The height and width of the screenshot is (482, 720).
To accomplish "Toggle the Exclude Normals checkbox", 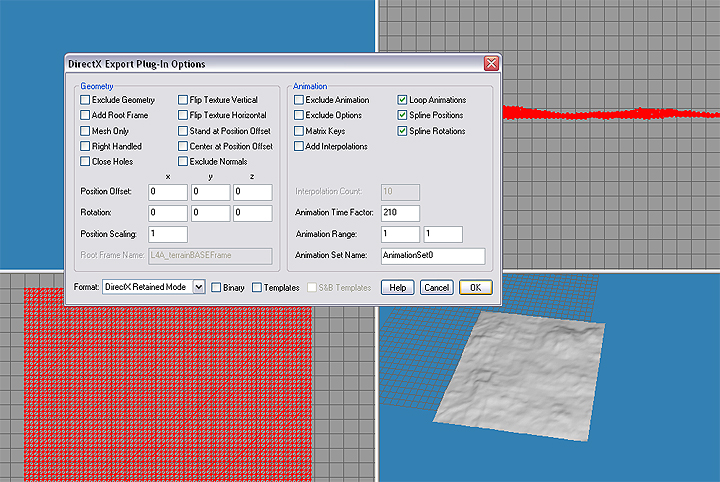I will click(183, 161).
